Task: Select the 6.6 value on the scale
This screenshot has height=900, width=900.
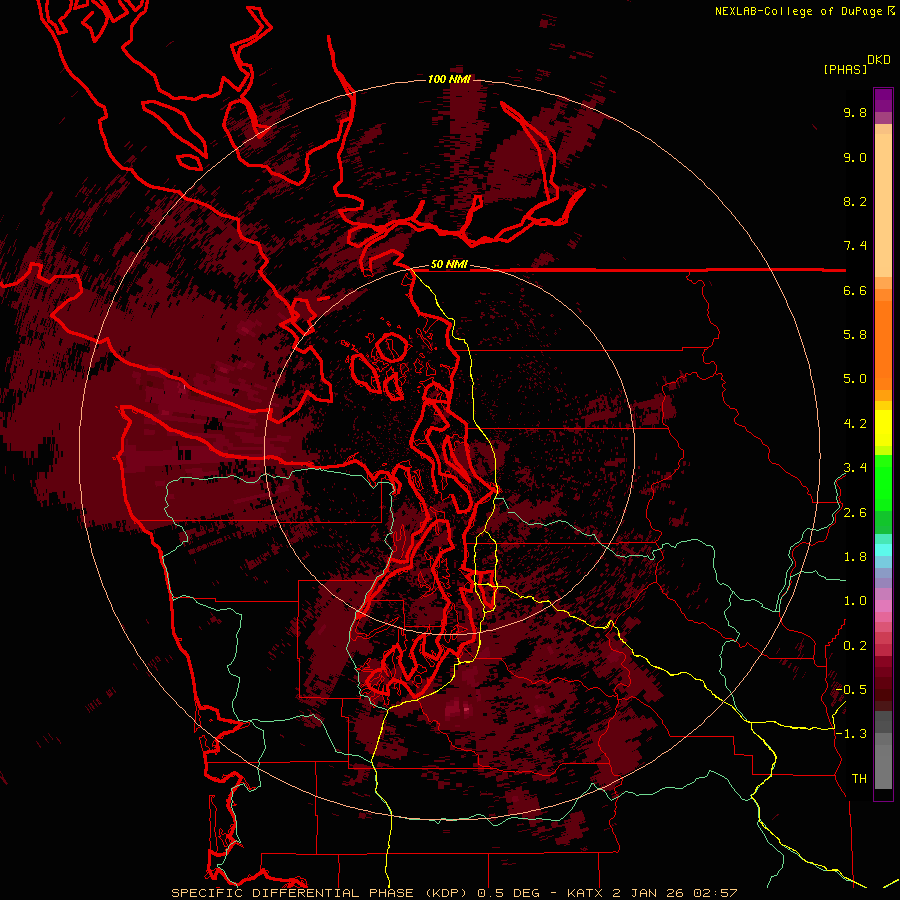Action: (x=855, y=290)
